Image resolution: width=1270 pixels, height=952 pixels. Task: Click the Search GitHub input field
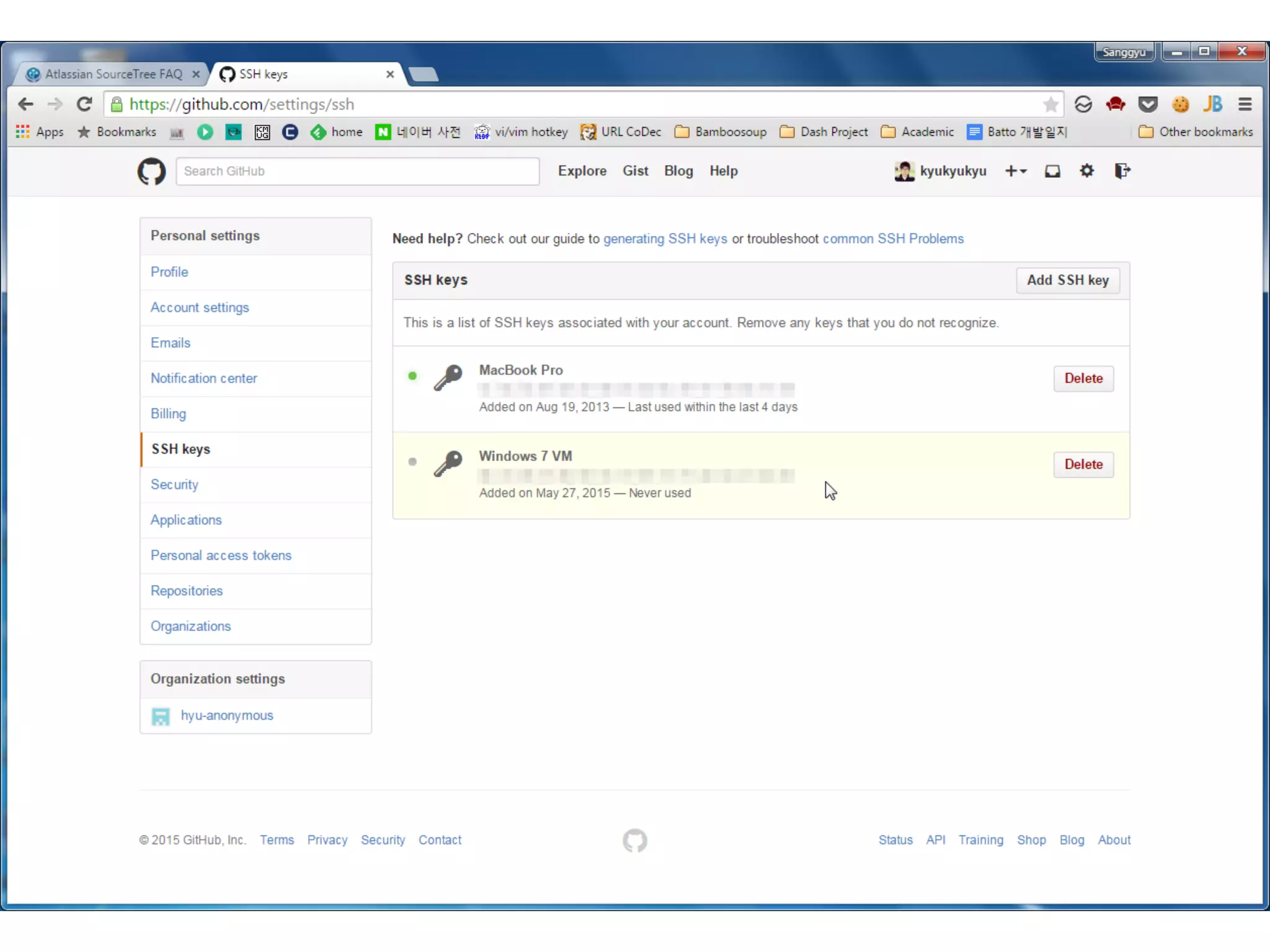coord(357,171)
